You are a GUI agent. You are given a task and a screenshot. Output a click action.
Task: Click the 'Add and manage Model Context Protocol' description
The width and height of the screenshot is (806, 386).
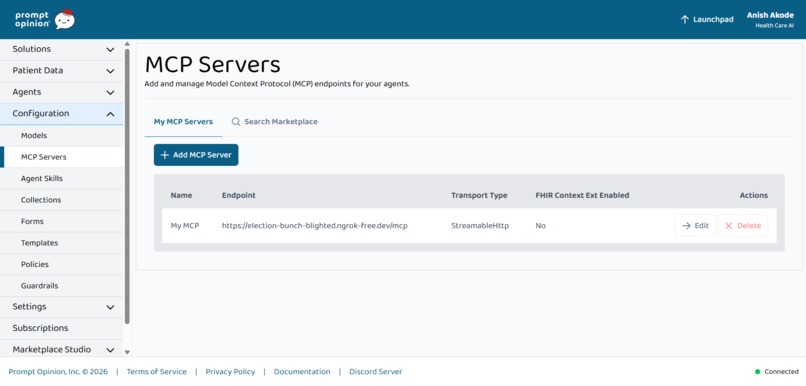point(277,84)
